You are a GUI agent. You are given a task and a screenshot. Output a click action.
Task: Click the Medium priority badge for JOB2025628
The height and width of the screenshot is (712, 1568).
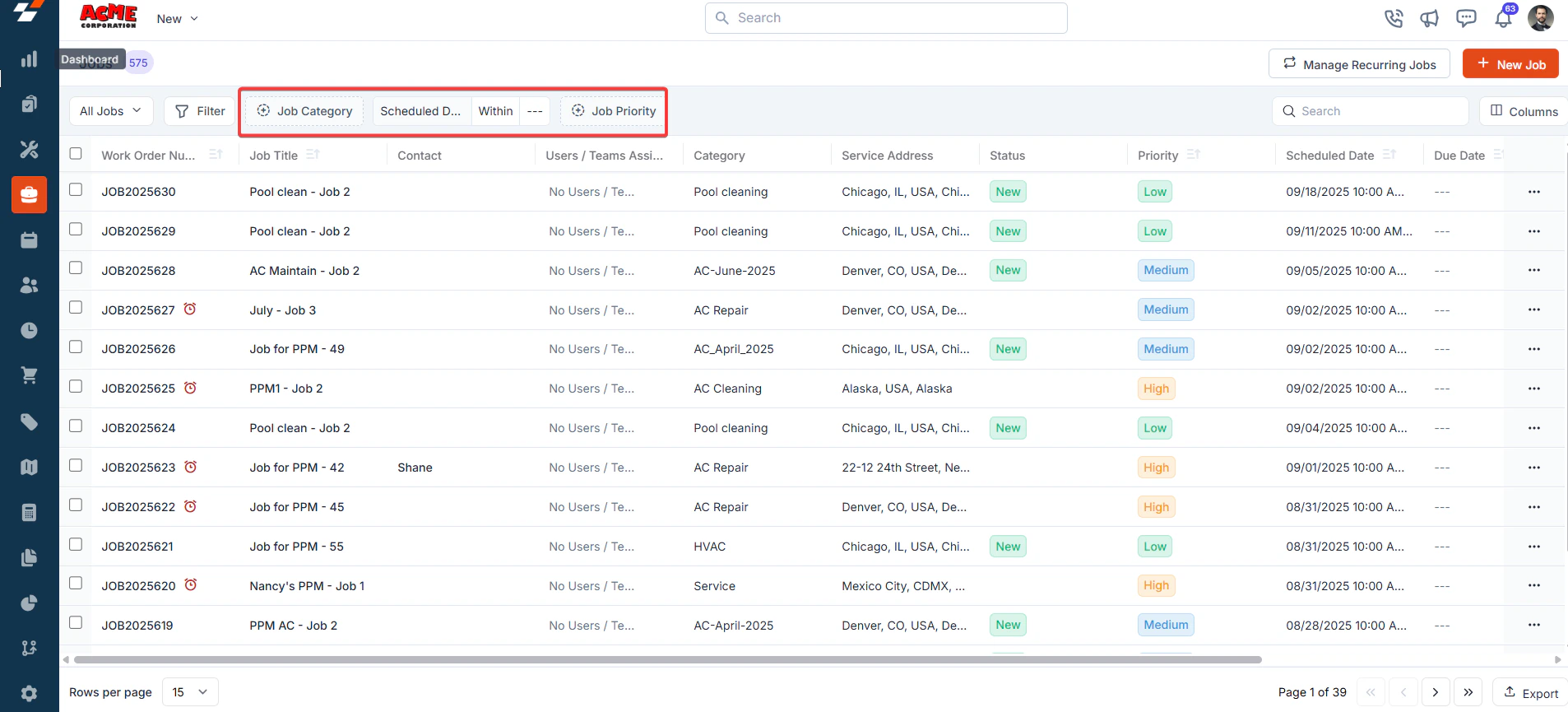click(x=1166, y=270)
